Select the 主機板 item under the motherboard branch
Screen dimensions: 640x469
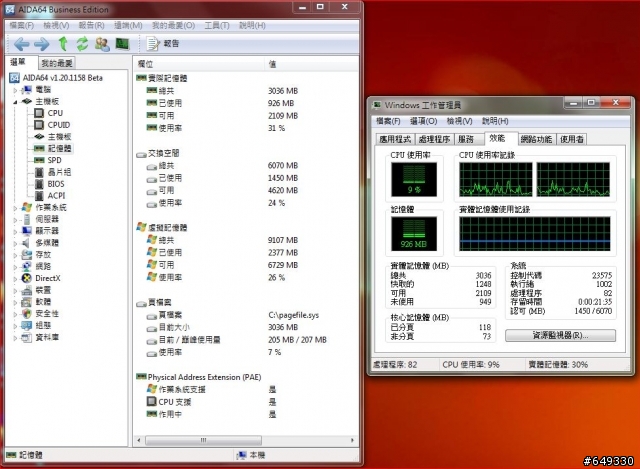60,137
